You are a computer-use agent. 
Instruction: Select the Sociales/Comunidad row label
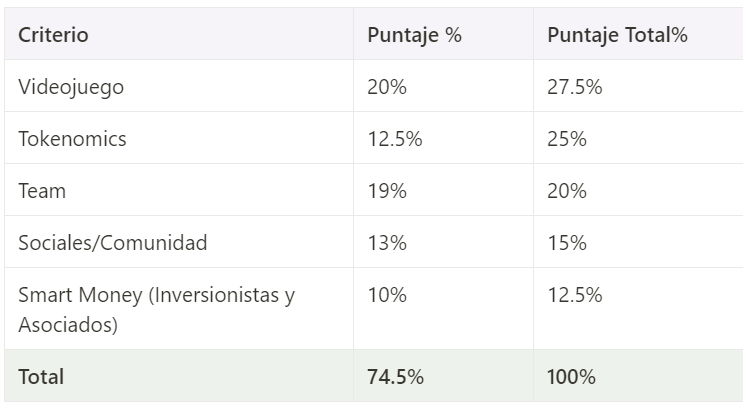(113, 243)
